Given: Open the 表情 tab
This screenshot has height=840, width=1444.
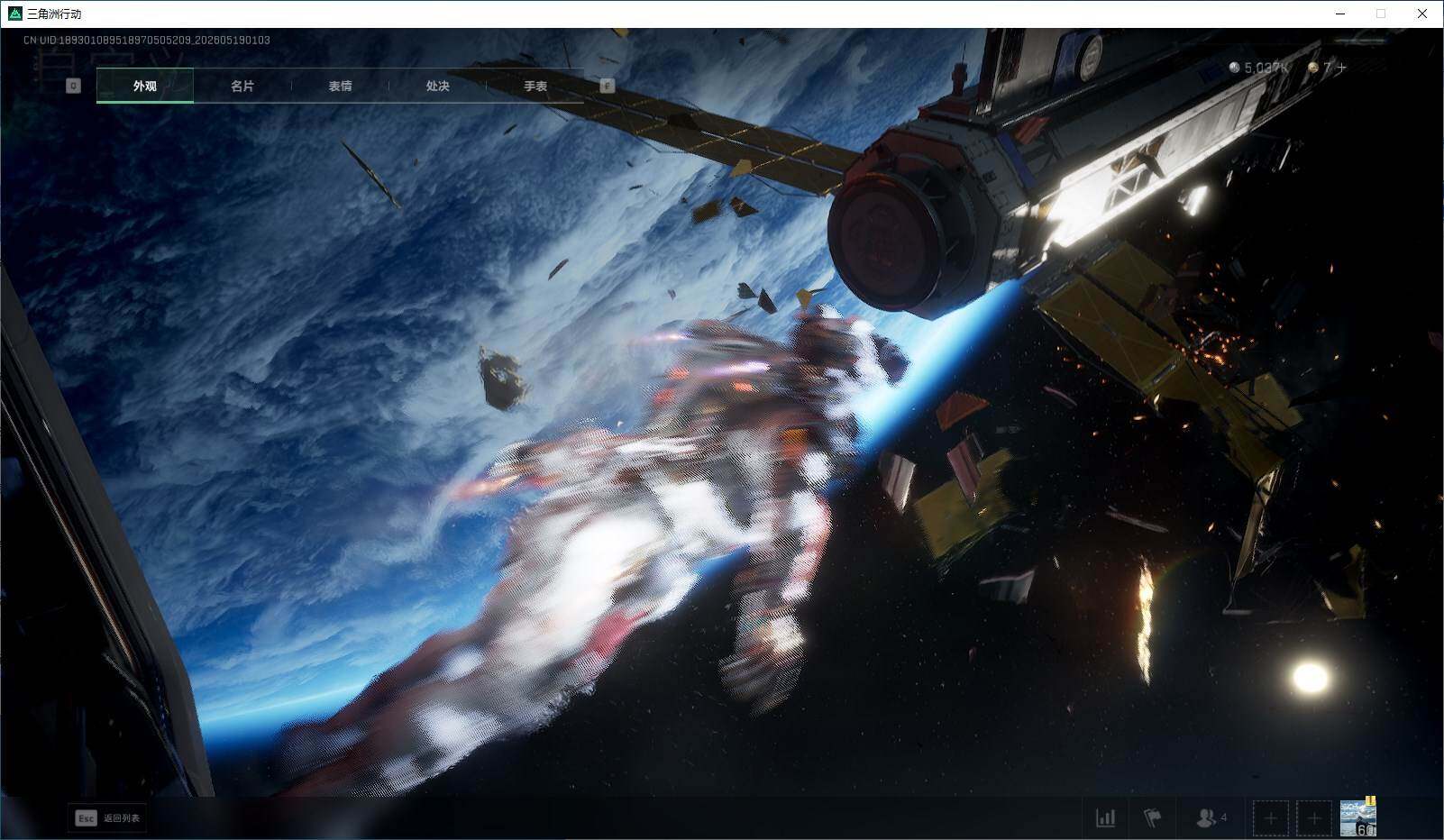Looking at the screenshot, I should [x=340, y=86].
